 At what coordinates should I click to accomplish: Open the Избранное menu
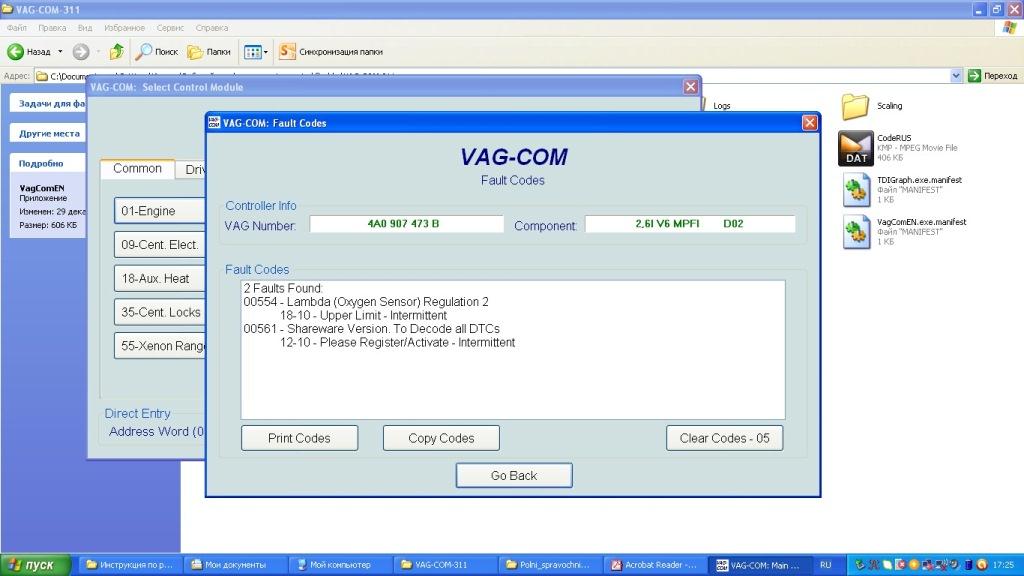pyautogui.click(x=125, y=28)
